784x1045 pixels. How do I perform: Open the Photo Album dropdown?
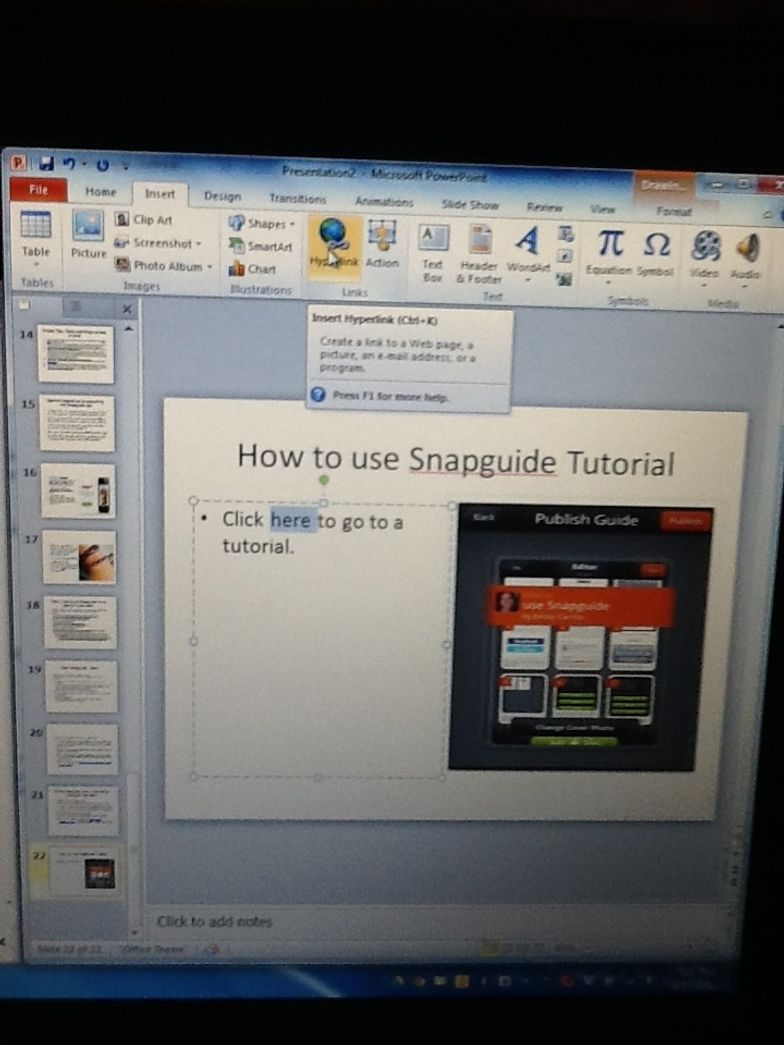pyautogui.click(x=163, y=265)
